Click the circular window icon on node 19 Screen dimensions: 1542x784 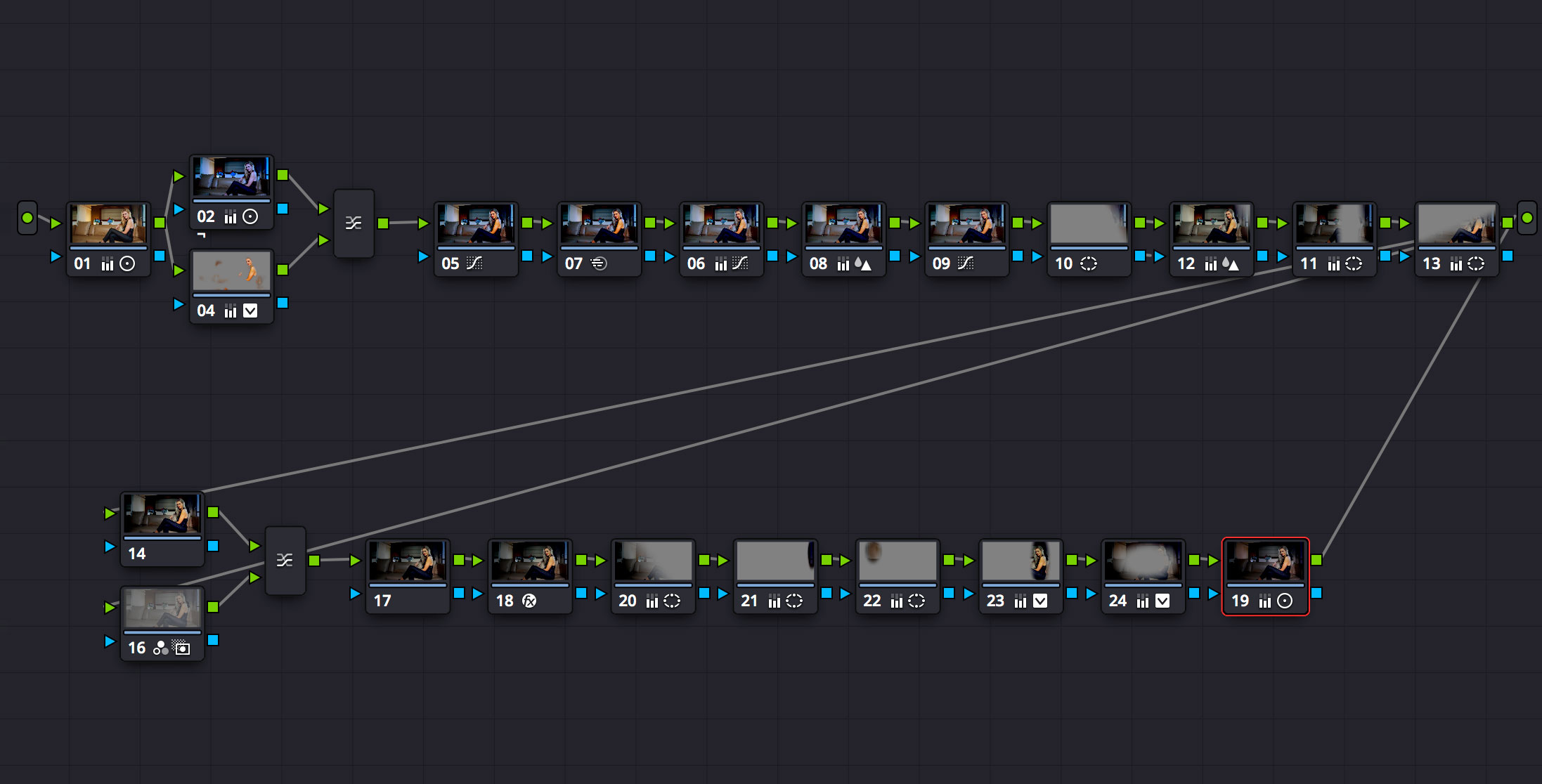tap(1285, 601)
